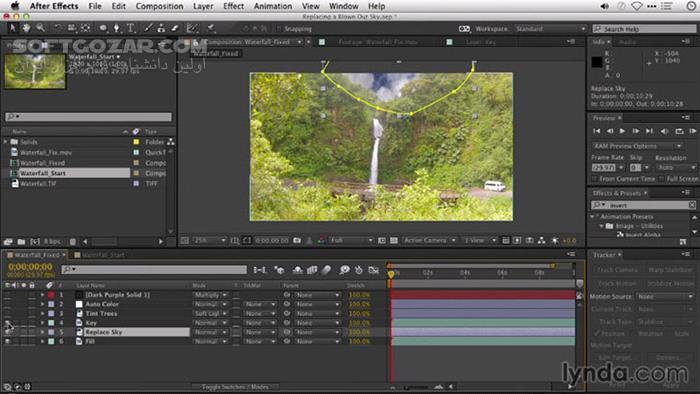Select the Puppet Pin tool
The height and width of the screenshot is (394, 700).
(211, 28)
